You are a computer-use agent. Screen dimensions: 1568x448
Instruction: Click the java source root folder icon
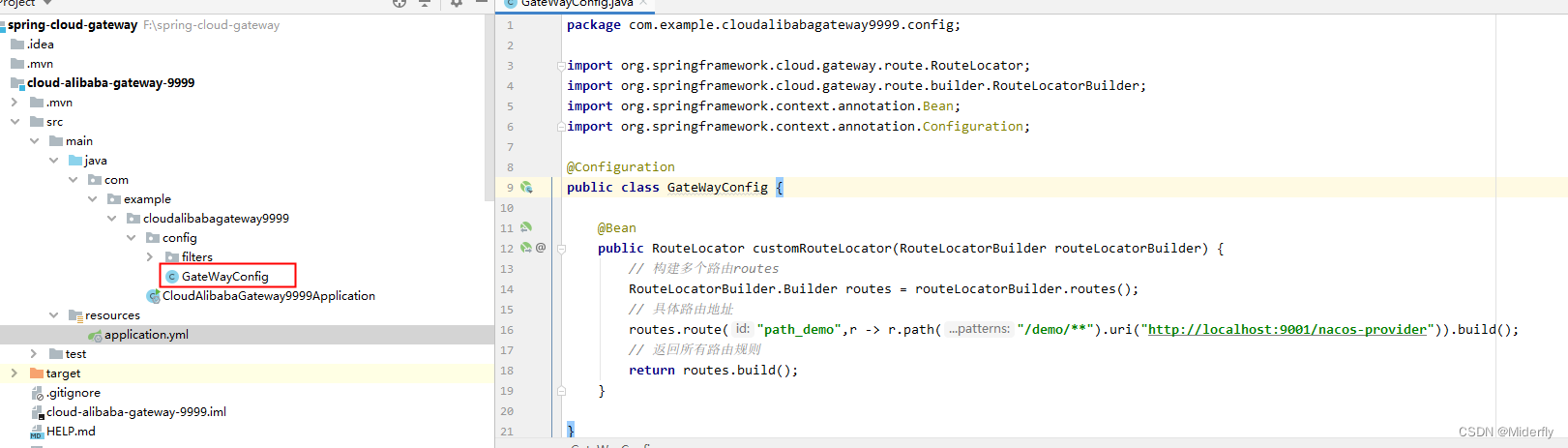point(75,161)
